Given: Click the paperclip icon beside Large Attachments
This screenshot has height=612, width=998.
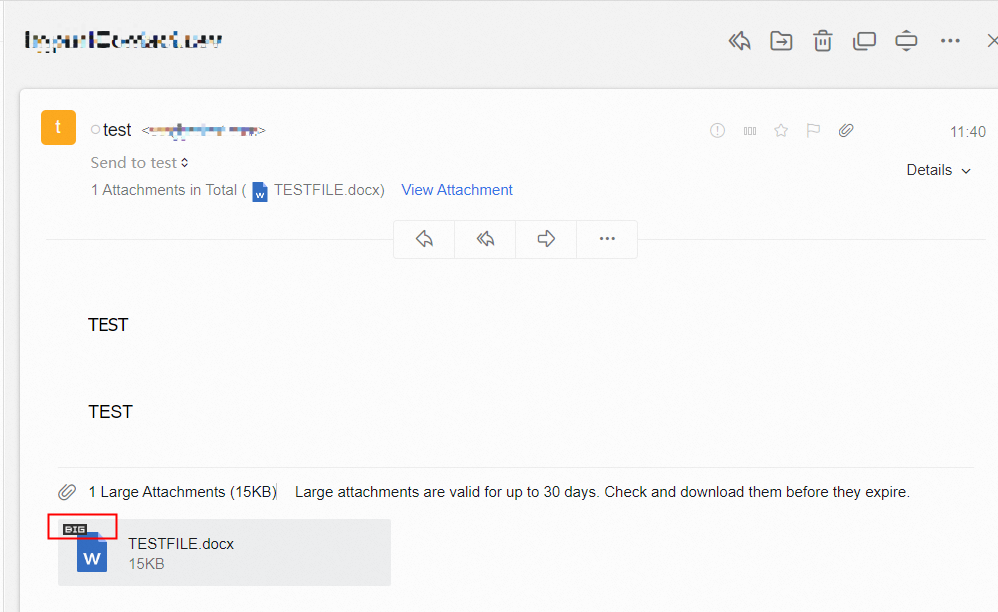Looking at the screenshot, I should coord(67,492).
